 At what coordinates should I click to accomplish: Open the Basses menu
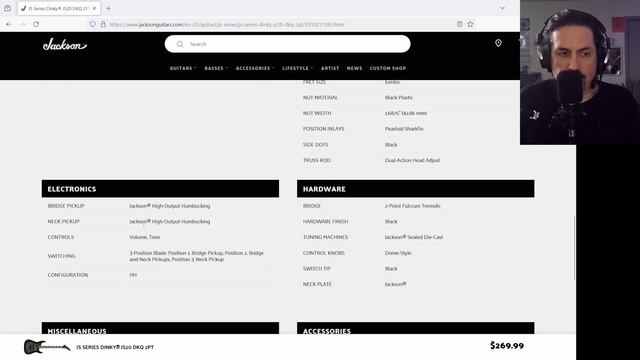(216, 68)
